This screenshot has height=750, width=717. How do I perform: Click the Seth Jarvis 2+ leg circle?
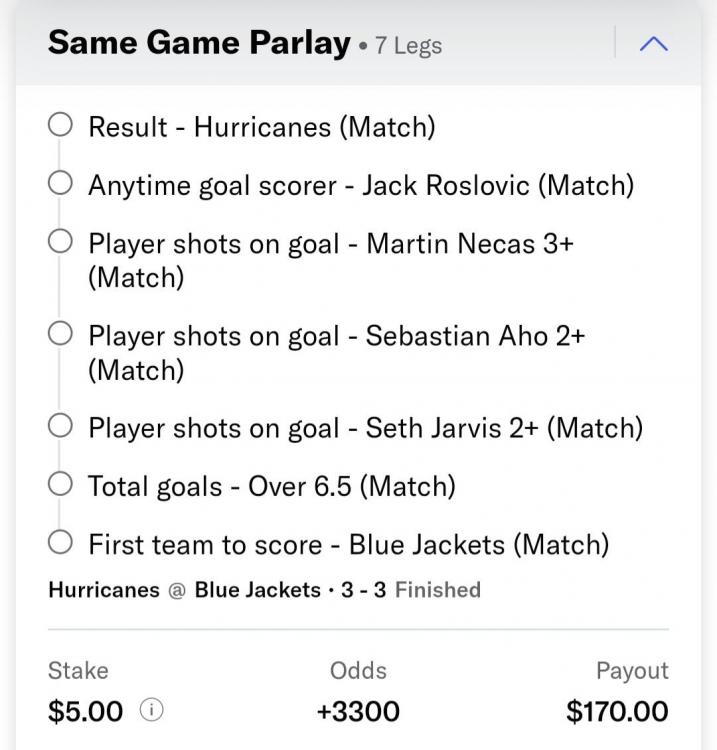pos(60,426)
